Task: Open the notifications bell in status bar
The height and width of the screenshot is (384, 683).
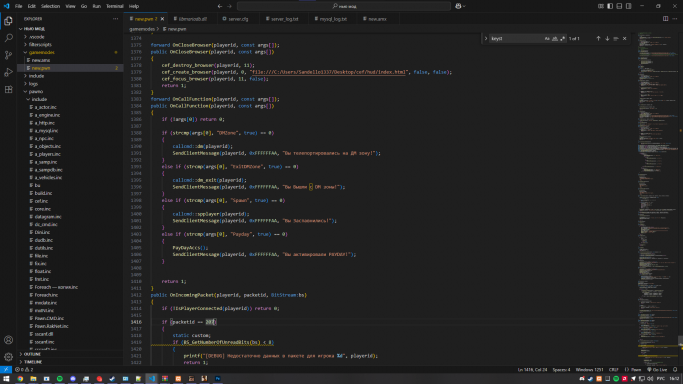Action: pos(675,369)
